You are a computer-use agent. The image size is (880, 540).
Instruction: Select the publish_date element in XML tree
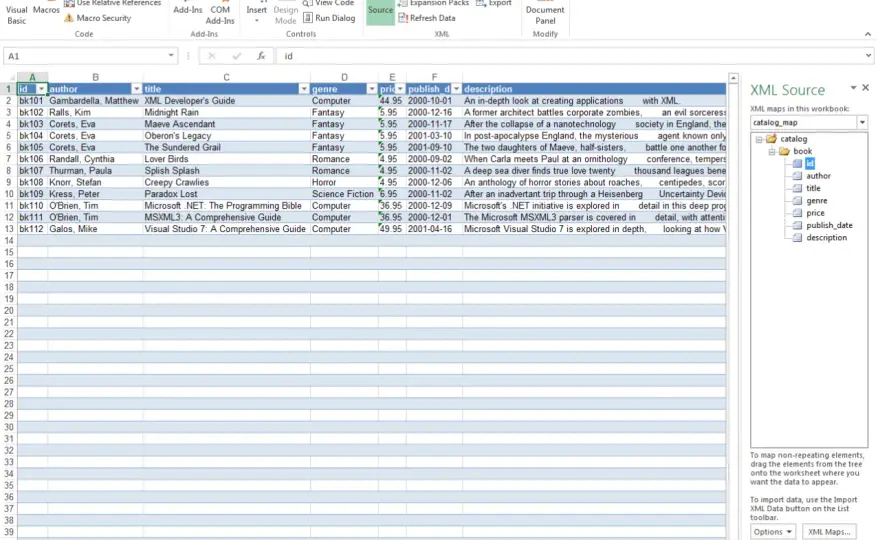(829, 225)
